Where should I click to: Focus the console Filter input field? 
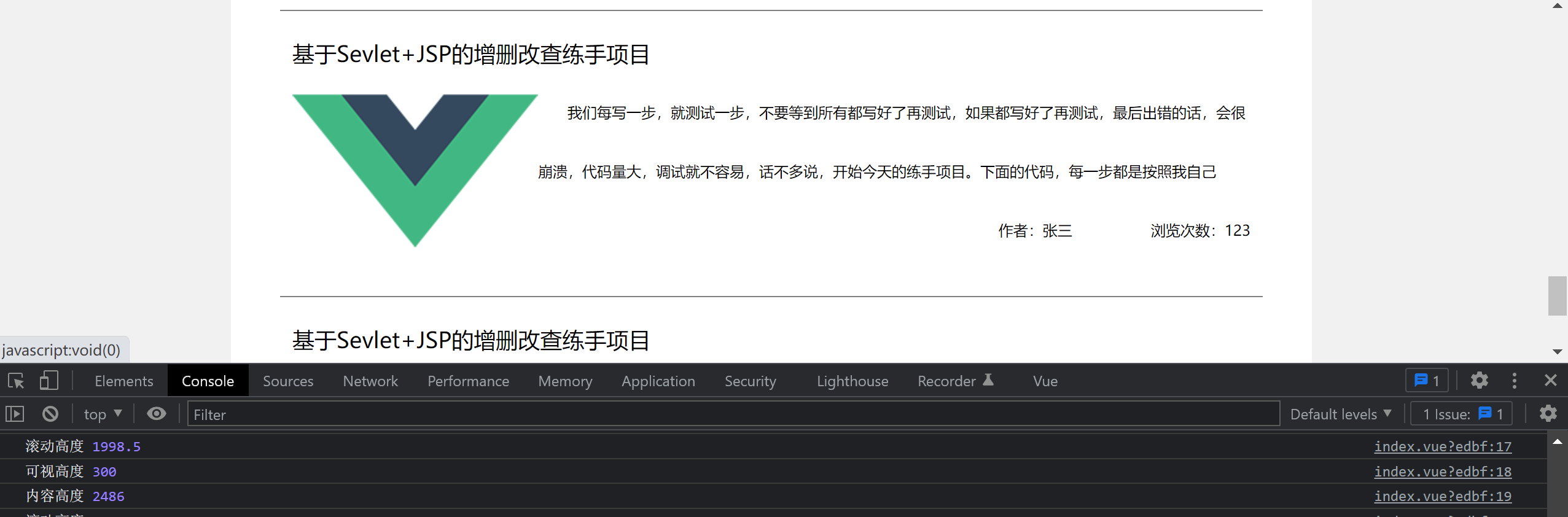pos(733,414)
